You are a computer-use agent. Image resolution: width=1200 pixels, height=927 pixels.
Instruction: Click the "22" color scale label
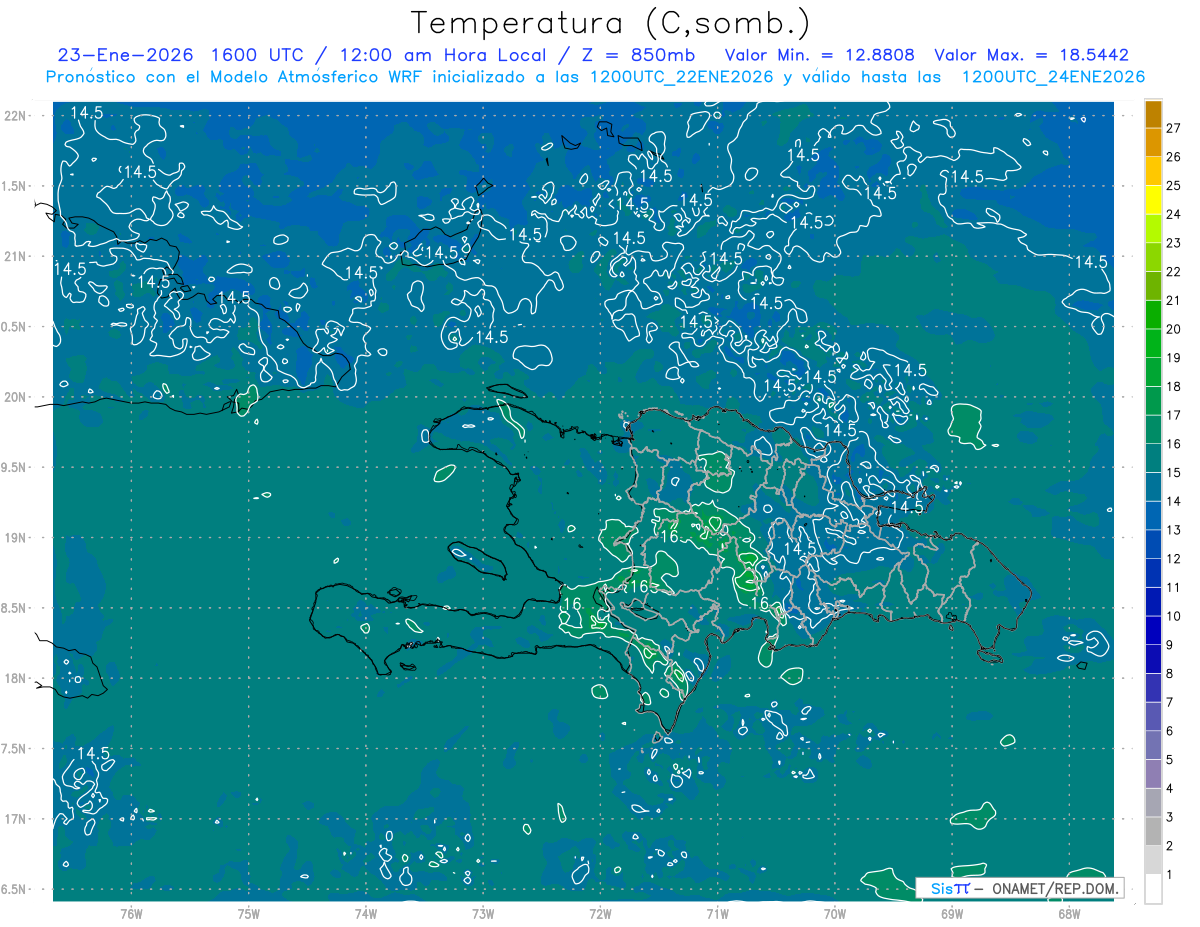[x=1174, y=272]
